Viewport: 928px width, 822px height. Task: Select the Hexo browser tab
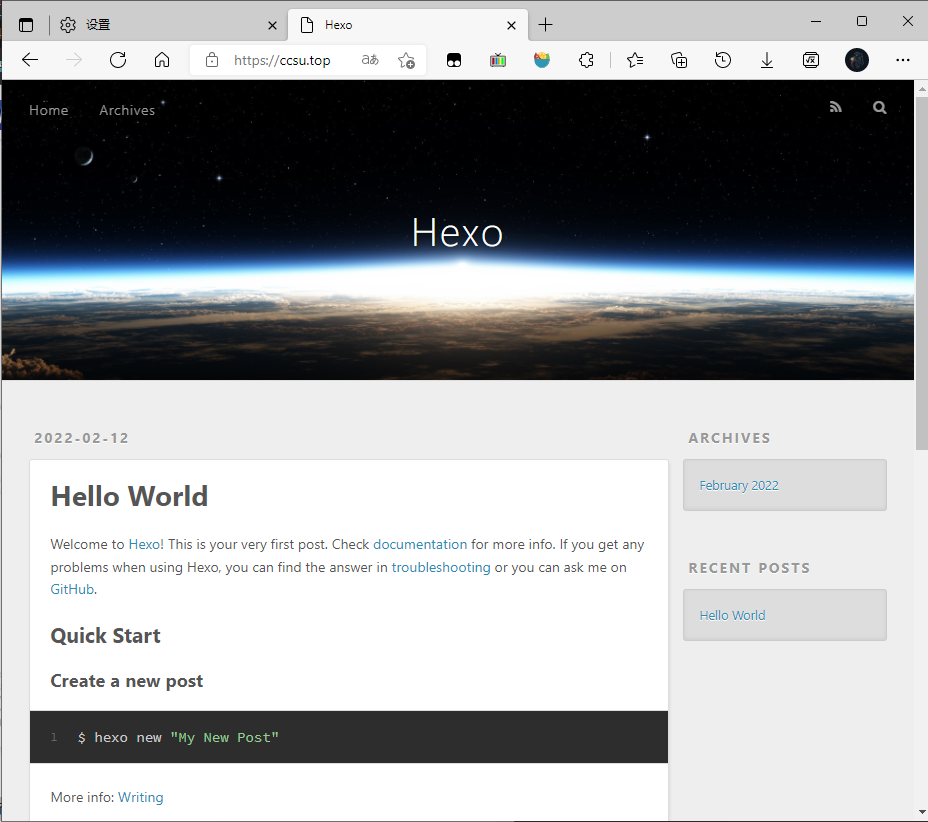tap(408, 25)
